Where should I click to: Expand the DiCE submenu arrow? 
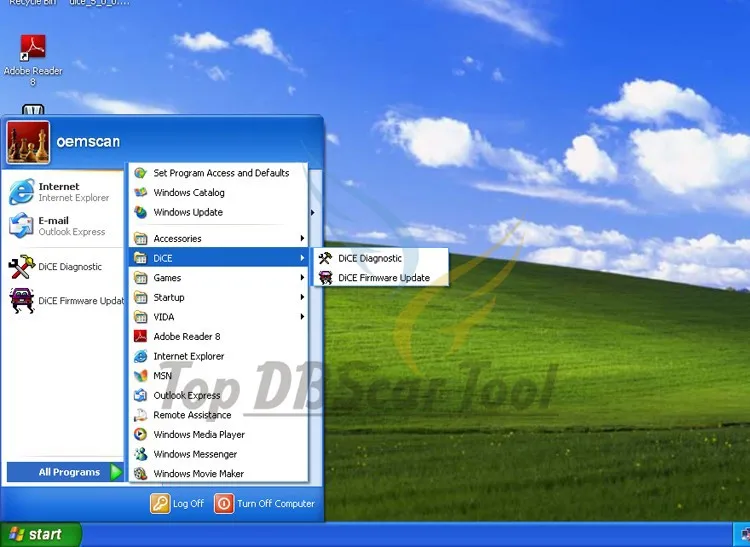302,258
